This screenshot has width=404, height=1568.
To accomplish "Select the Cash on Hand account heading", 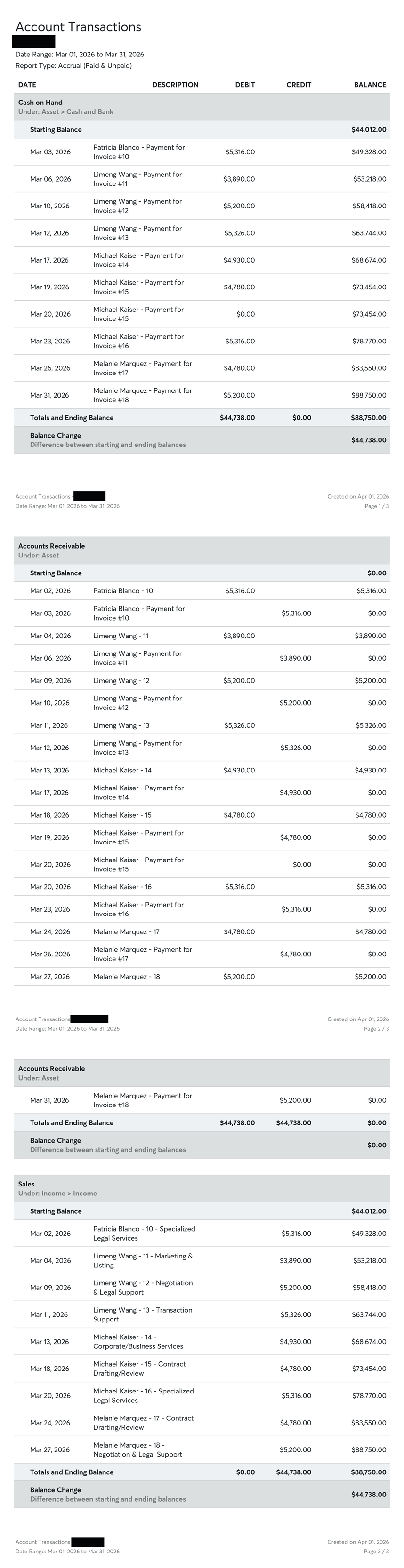I will point(40,102).
